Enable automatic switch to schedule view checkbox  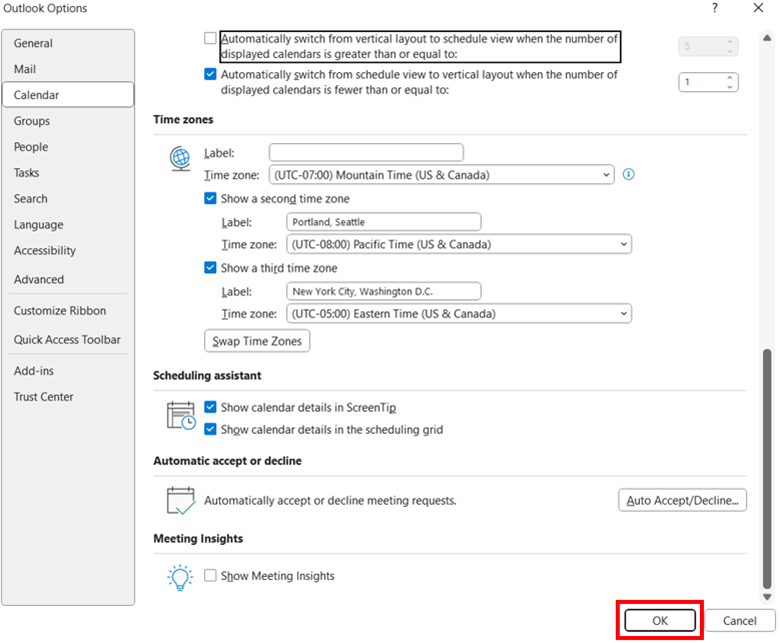[x=210, y=38]
